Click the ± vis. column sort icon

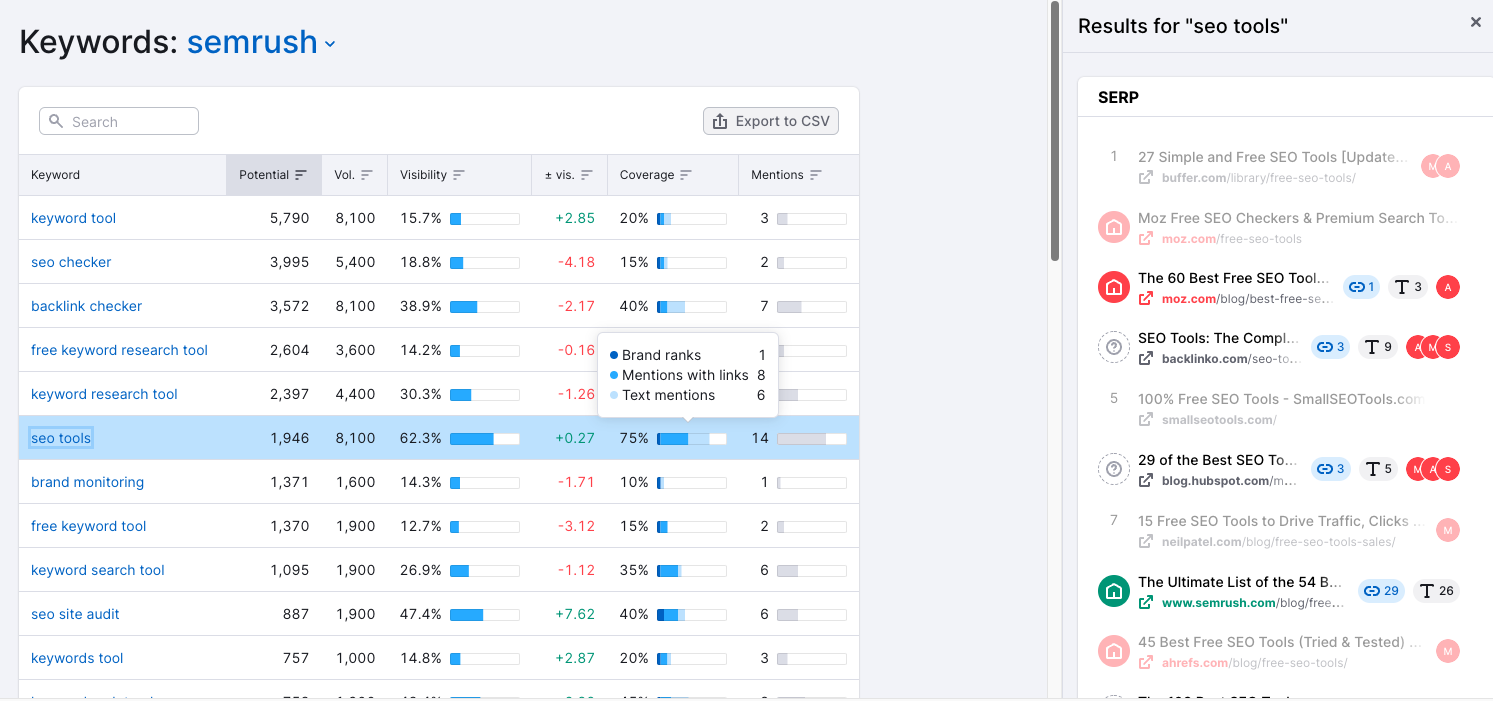(587, 175)
